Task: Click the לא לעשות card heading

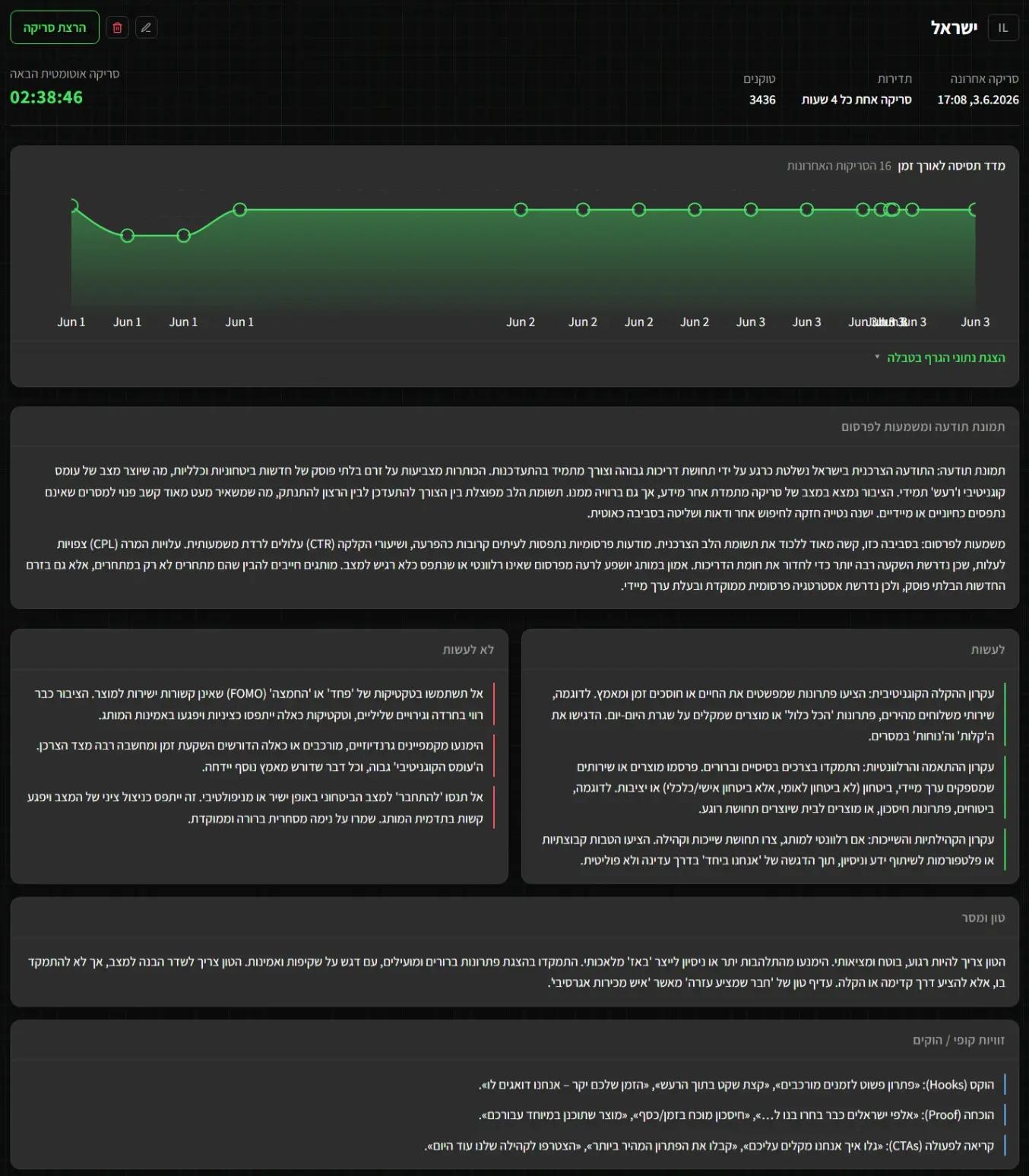Action: pos(468,649)
